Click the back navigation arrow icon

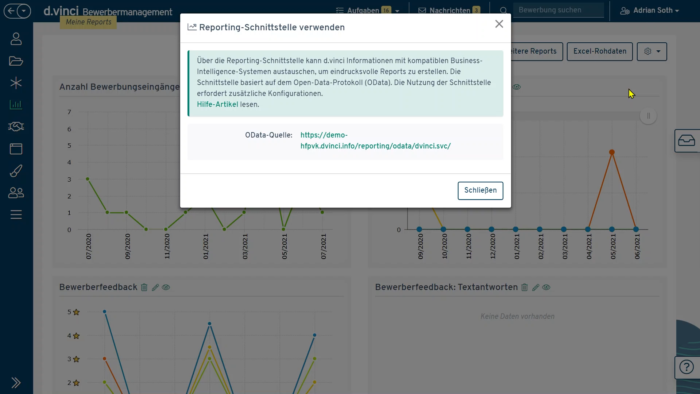[11, 11]
